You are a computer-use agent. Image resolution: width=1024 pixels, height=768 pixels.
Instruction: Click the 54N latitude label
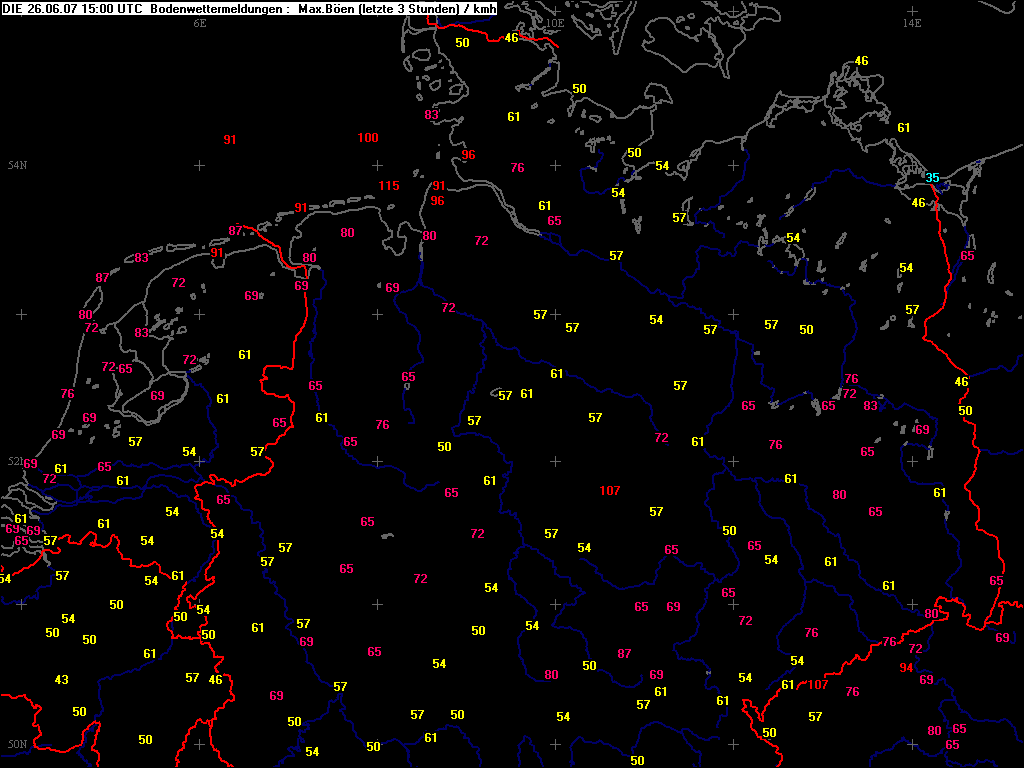[17, 165]
